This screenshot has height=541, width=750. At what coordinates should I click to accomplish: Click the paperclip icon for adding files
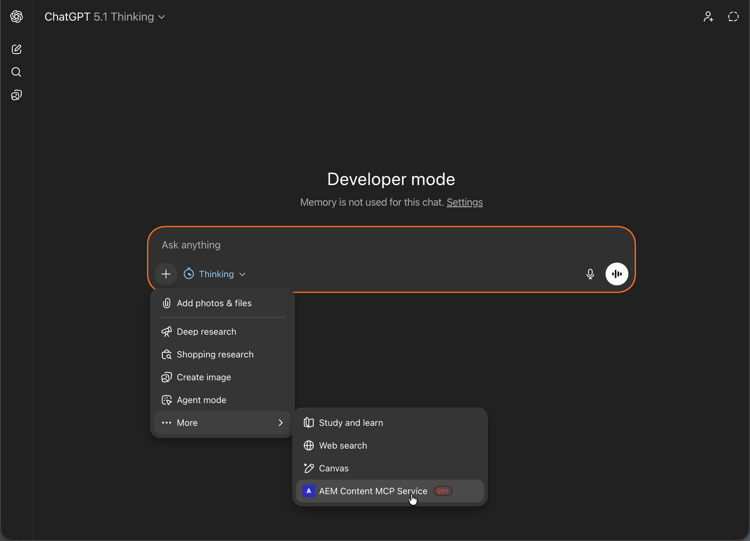[x=166, y=303]
